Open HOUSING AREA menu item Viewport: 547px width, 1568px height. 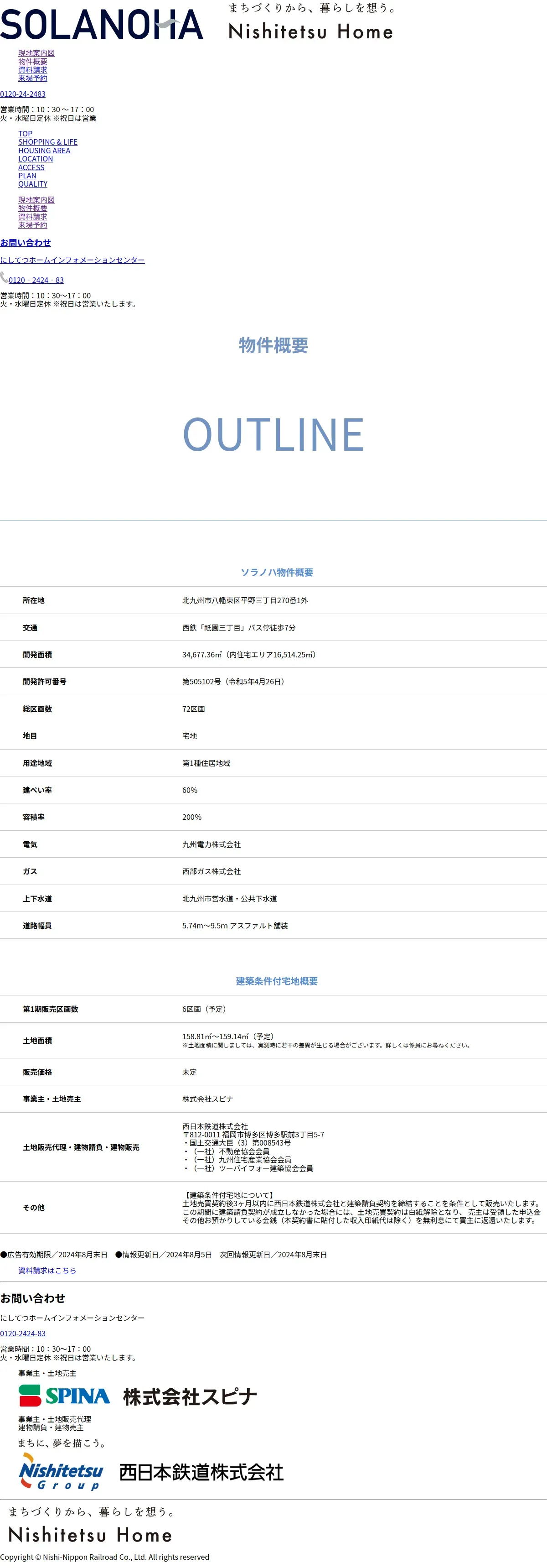[x=44, y=151]
